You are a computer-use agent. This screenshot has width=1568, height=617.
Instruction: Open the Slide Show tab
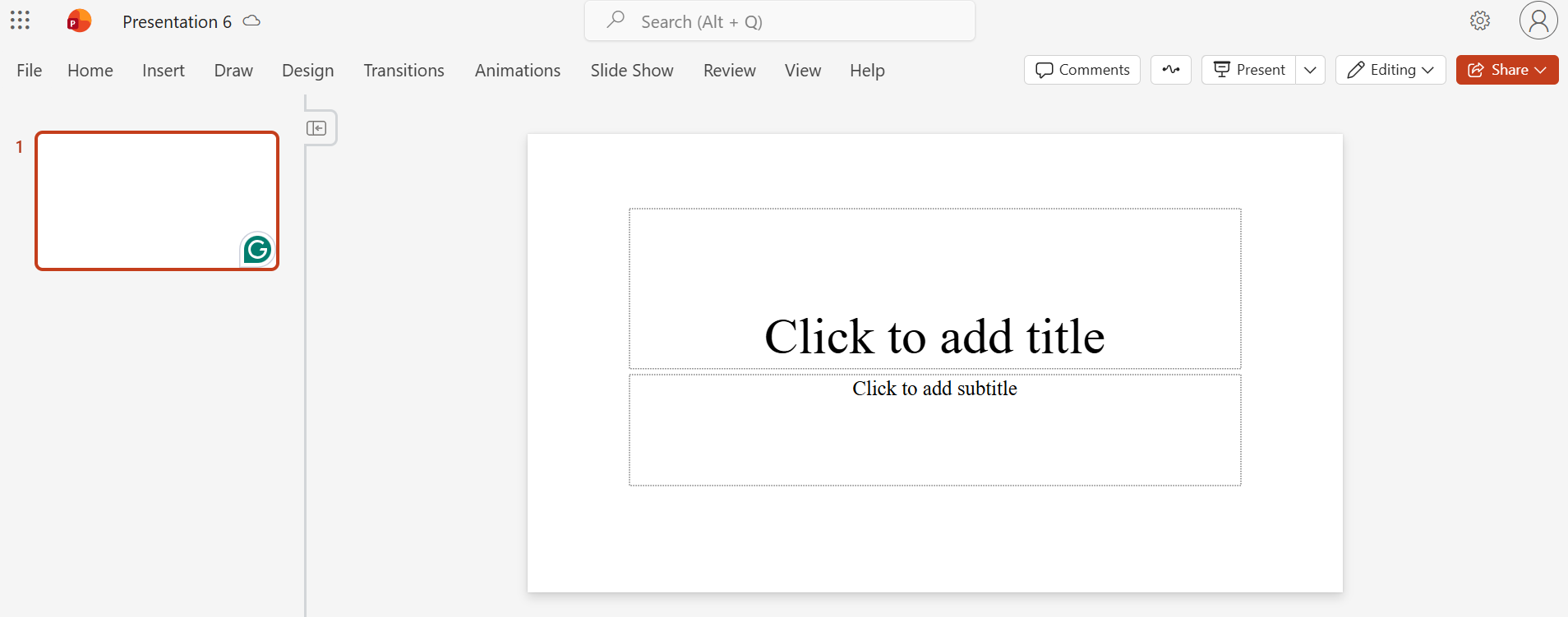pos(632,71)
